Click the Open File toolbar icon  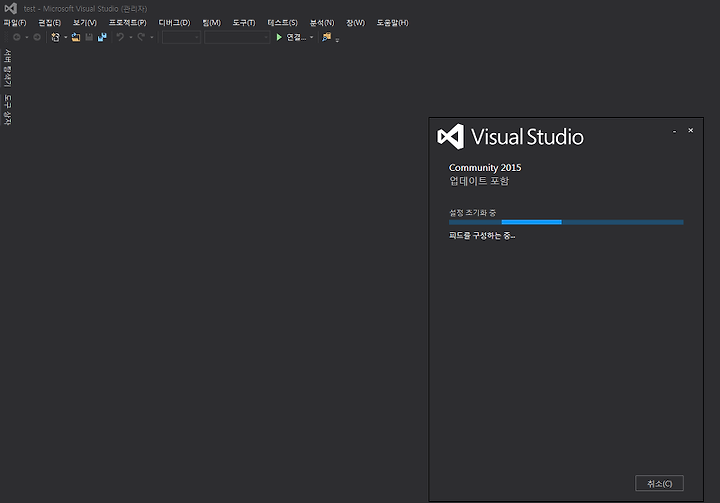click(76, 37)
